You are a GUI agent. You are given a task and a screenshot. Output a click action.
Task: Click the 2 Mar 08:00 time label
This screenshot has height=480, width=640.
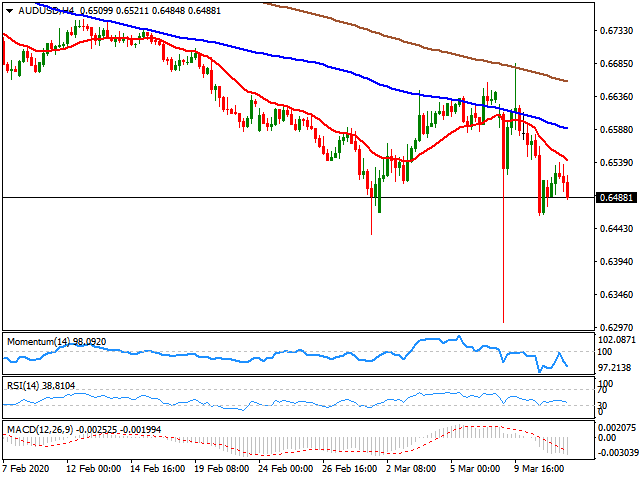411,469
